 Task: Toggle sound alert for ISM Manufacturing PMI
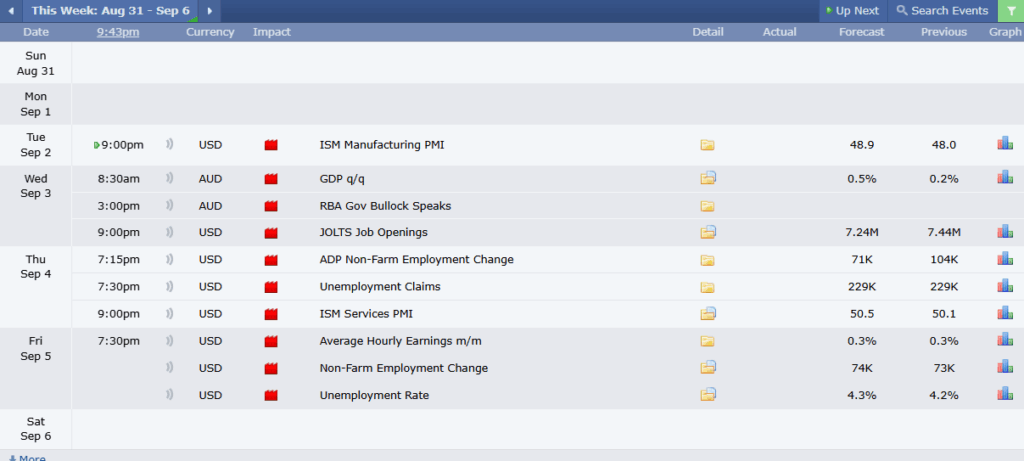coord(169,145)
